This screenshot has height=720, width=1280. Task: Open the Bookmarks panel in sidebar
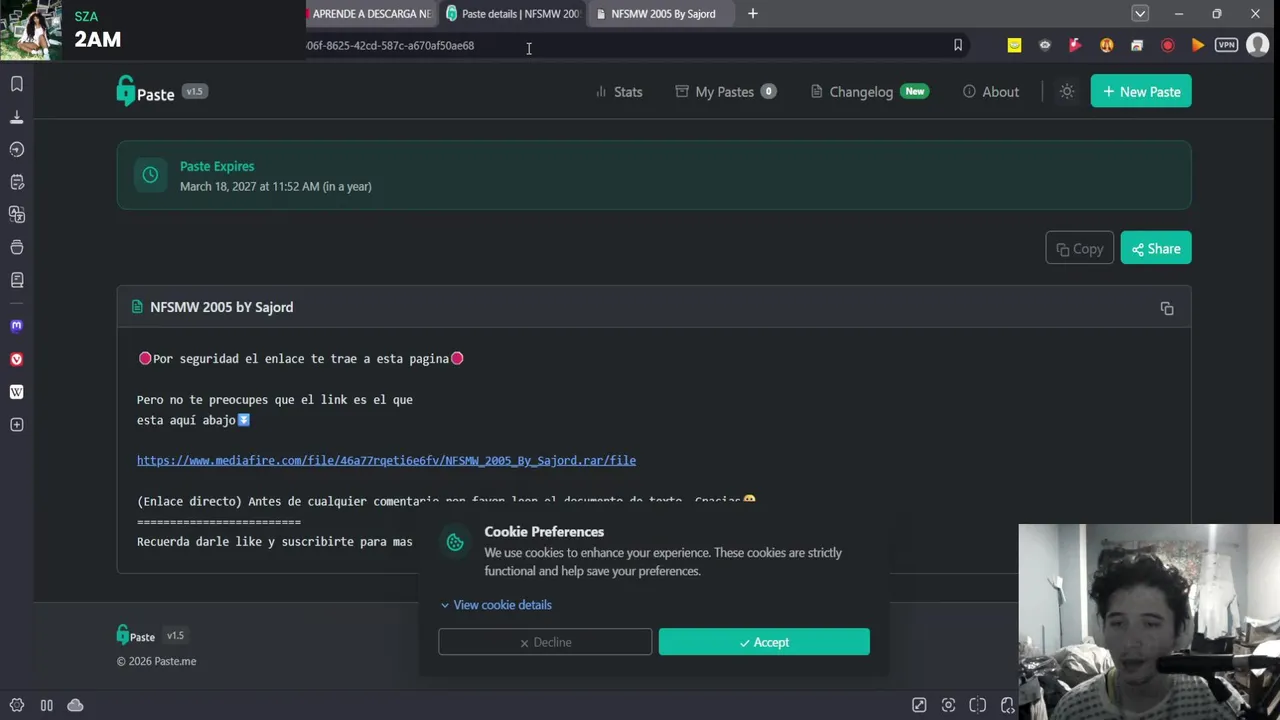(16, 84)
